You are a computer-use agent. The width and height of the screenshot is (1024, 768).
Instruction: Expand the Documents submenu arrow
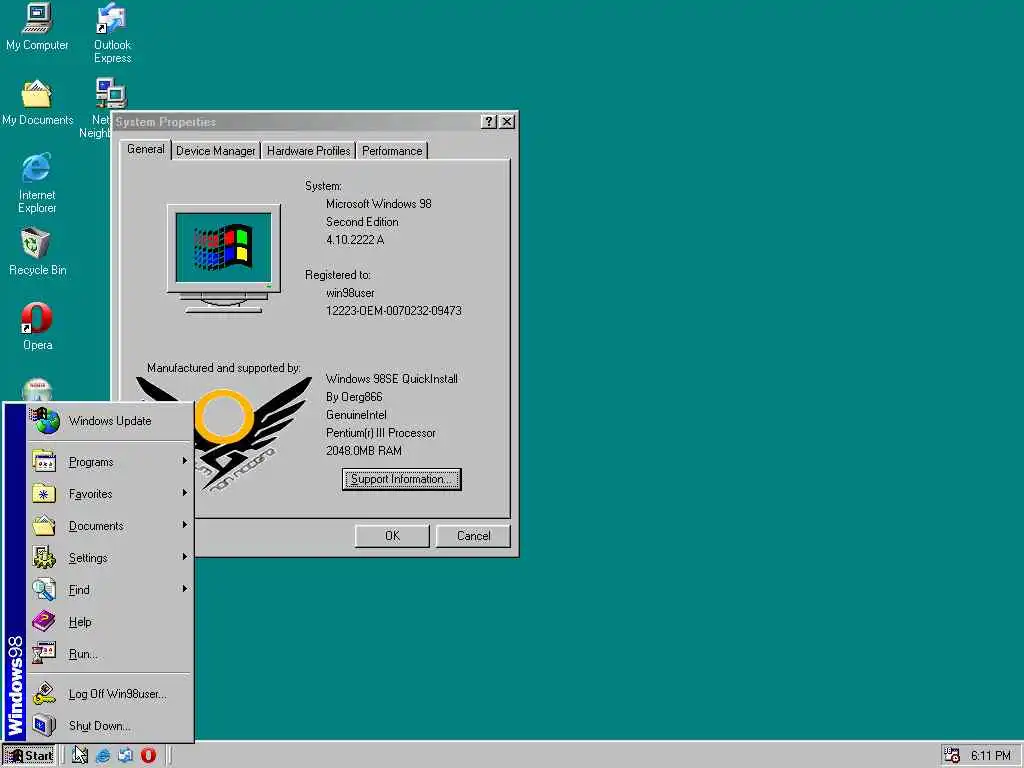tap(185, 525)
